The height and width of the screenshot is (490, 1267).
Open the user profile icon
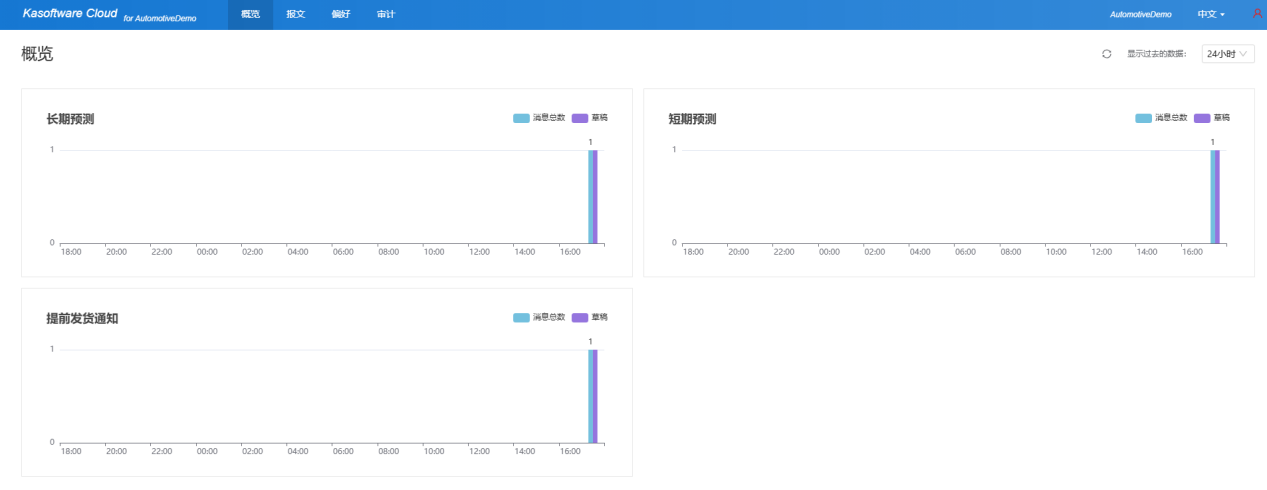1257,14
